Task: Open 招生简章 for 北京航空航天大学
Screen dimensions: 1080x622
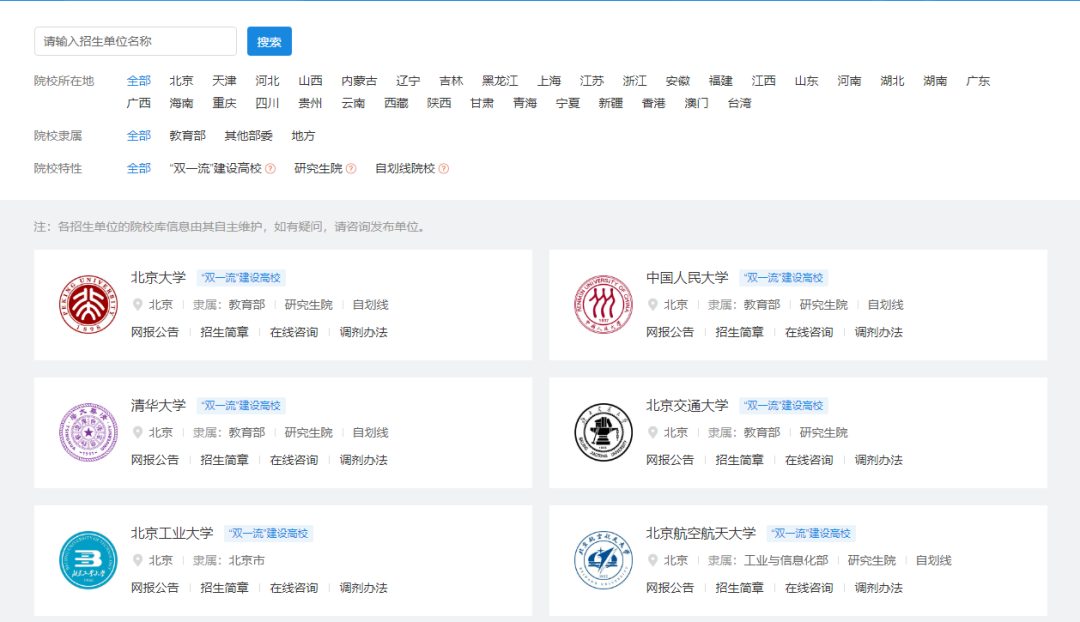Action: [740, 588]
